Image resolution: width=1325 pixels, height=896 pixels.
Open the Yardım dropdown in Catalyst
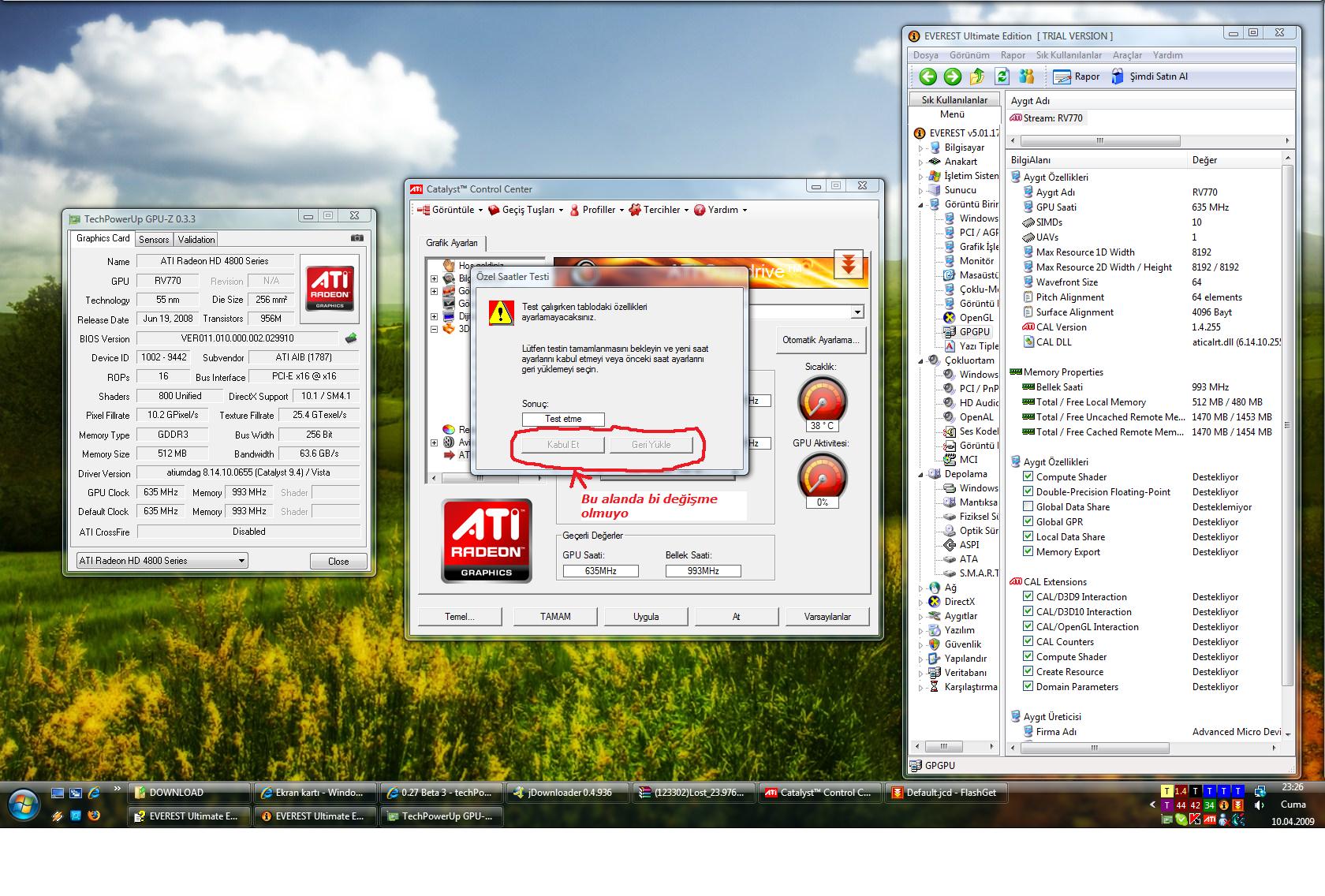tap(720, 210)
